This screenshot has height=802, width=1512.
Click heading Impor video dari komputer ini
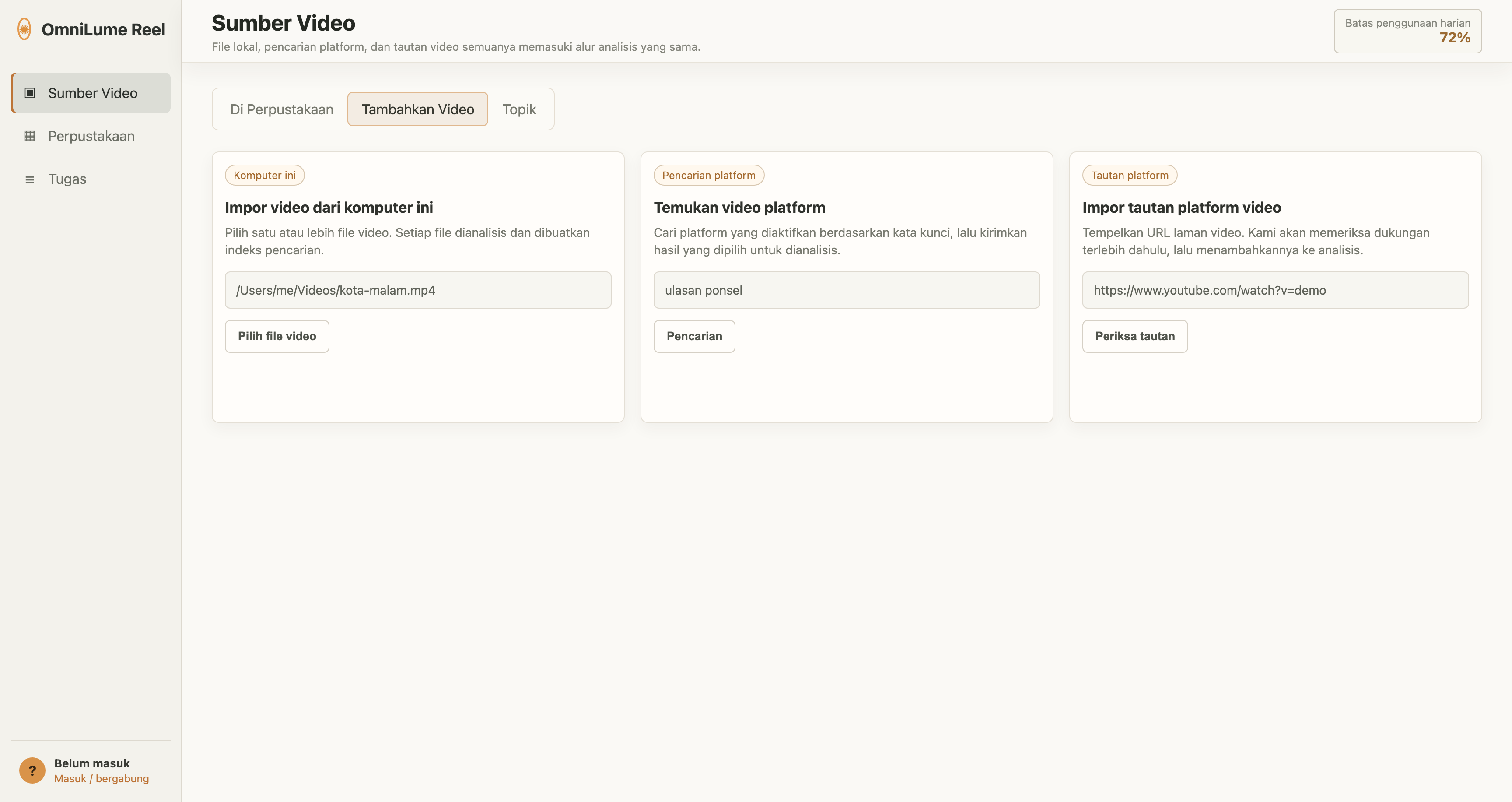coord(329,207)
